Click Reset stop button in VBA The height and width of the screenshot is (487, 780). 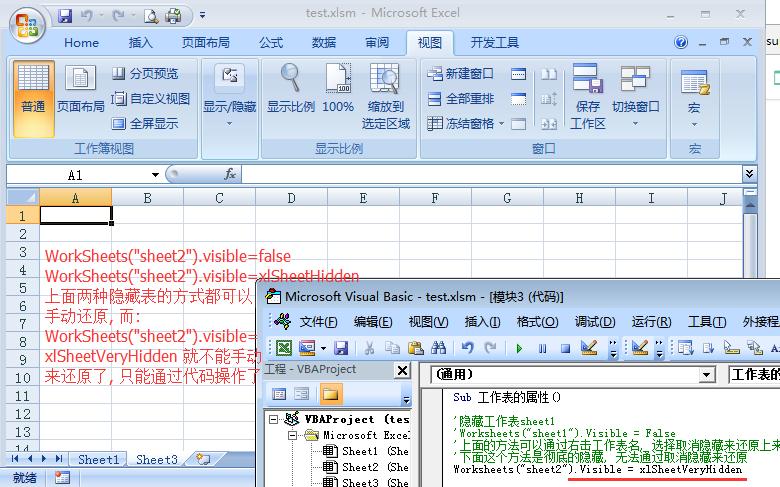click(565, 348)
